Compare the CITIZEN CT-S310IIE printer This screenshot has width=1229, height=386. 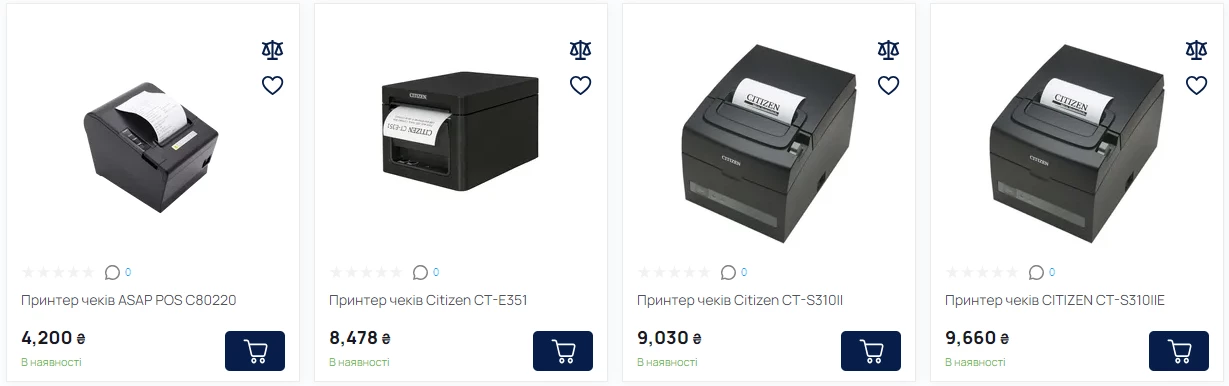1196,50
